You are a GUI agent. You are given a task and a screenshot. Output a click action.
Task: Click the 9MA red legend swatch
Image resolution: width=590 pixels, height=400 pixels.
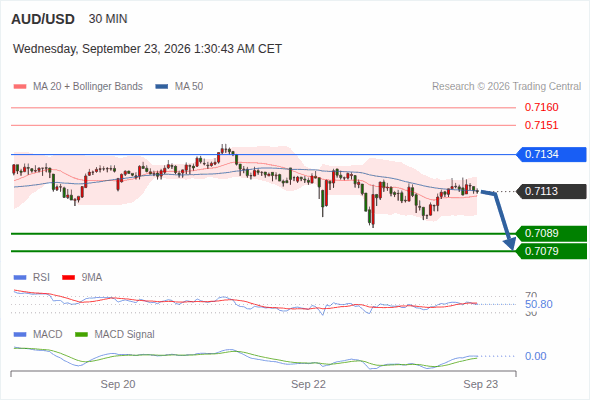point(68,278)
